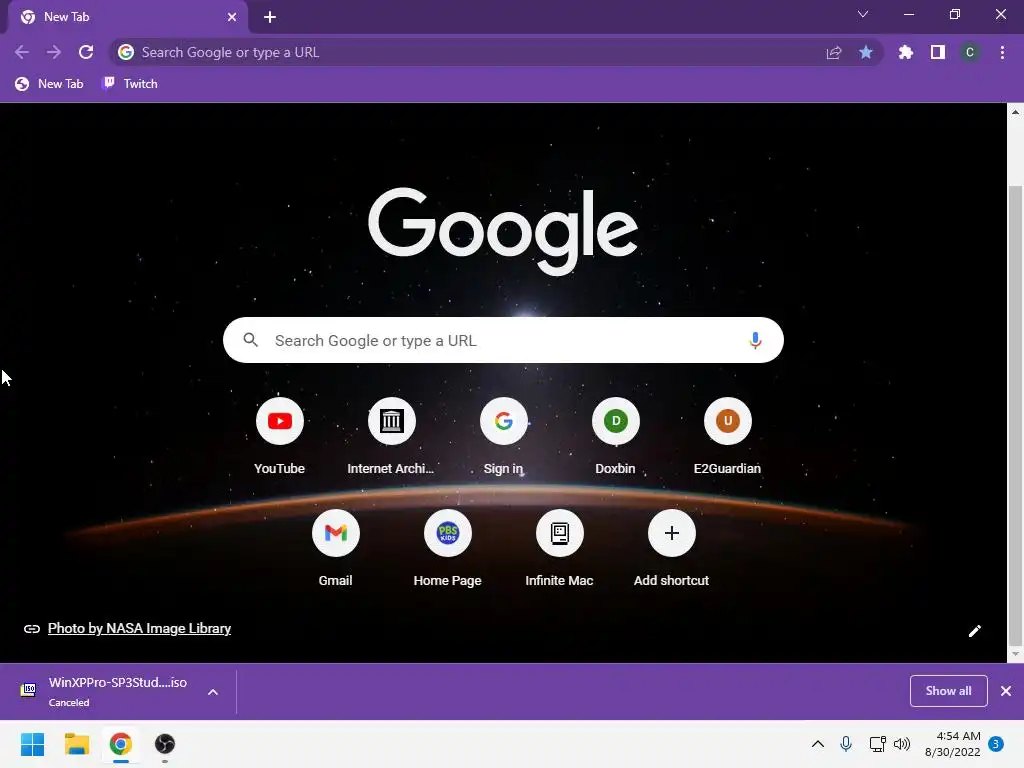This screenshot has height=768, width=1024.
Task: Open the Photo by NASA Image Library link
Action: coord(139,628)
